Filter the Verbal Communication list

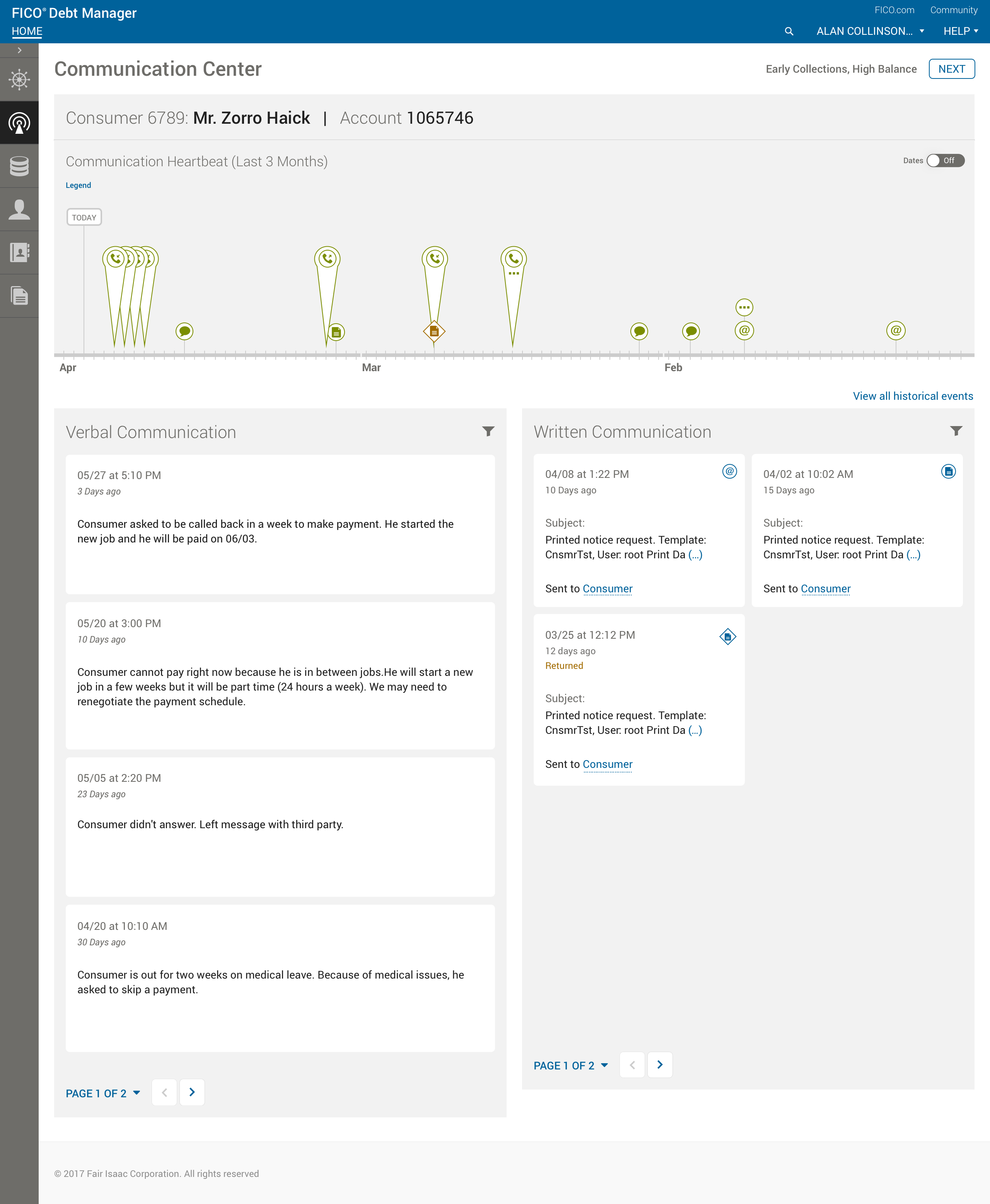pyautogui.click(x=488, y=431)
